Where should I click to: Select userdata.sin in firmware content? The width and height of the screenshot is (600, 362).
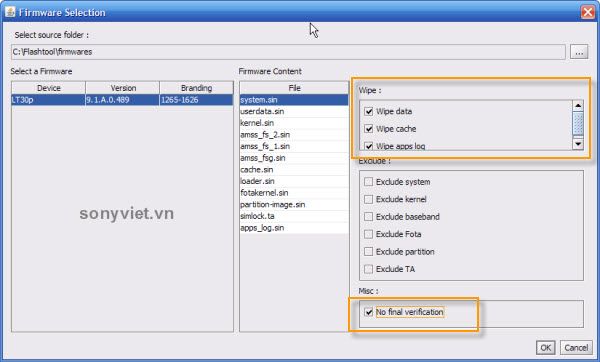(294, 111)
